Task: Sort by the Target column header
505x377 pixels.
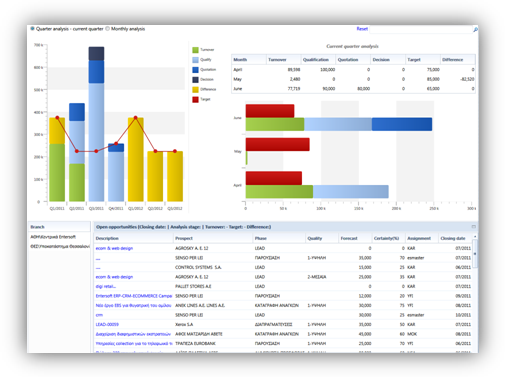Action: click(423, 60)
